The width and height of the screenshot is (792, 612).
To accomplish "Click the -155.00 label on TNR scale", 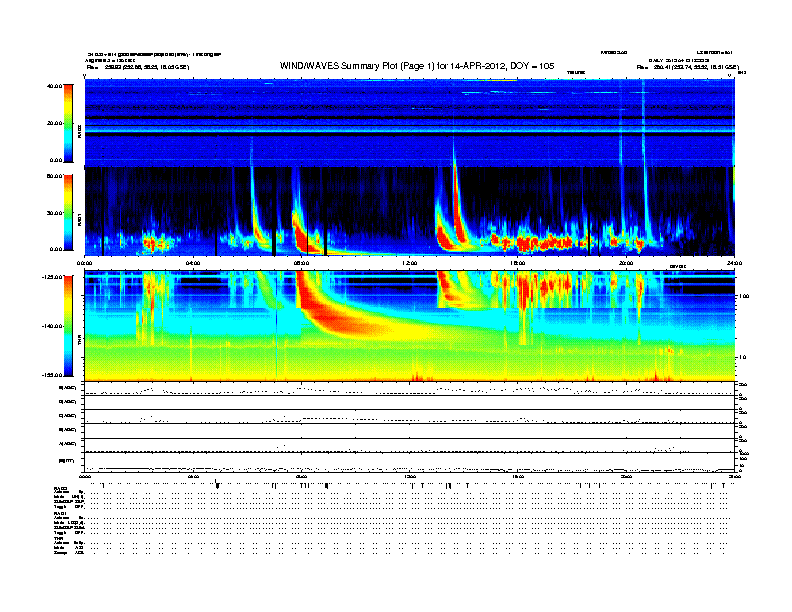I will (x=53, y=375).
